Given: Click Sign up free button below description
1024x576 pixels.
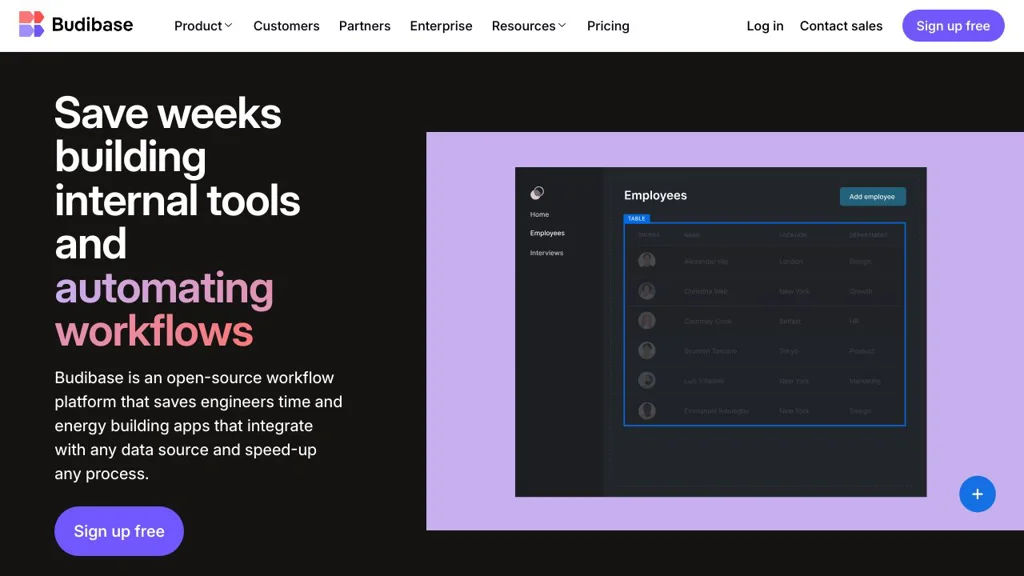Looking at the screenshot, I should click(x=119, y=531).
